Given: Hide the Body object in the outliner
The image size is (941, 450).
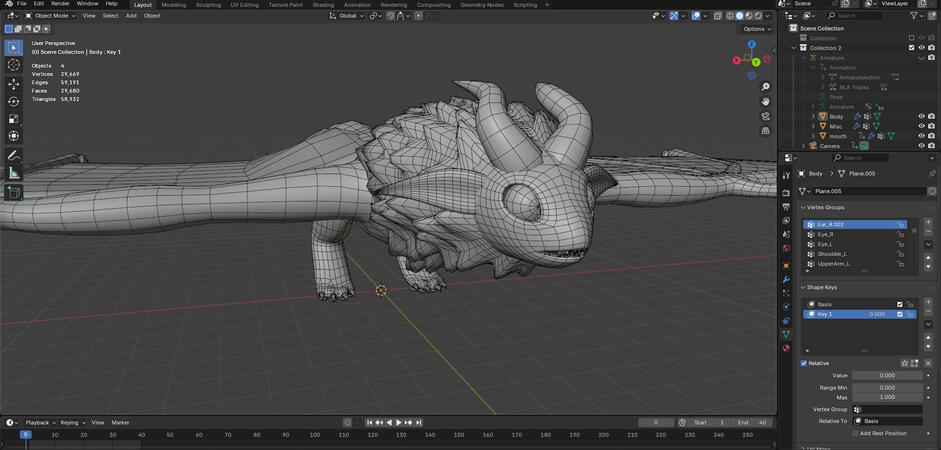Looking at the screenshot, I should pos(921,116).
